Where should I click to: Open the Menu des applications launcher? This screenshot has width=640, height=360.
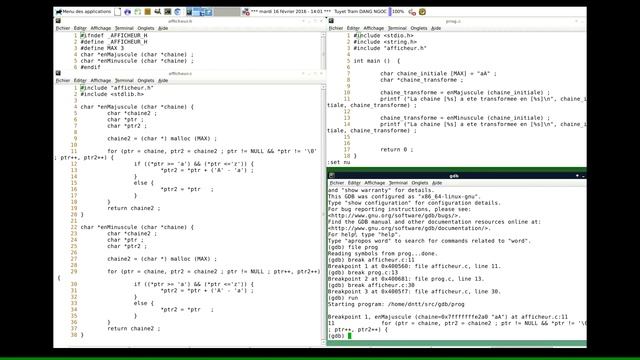83,12
